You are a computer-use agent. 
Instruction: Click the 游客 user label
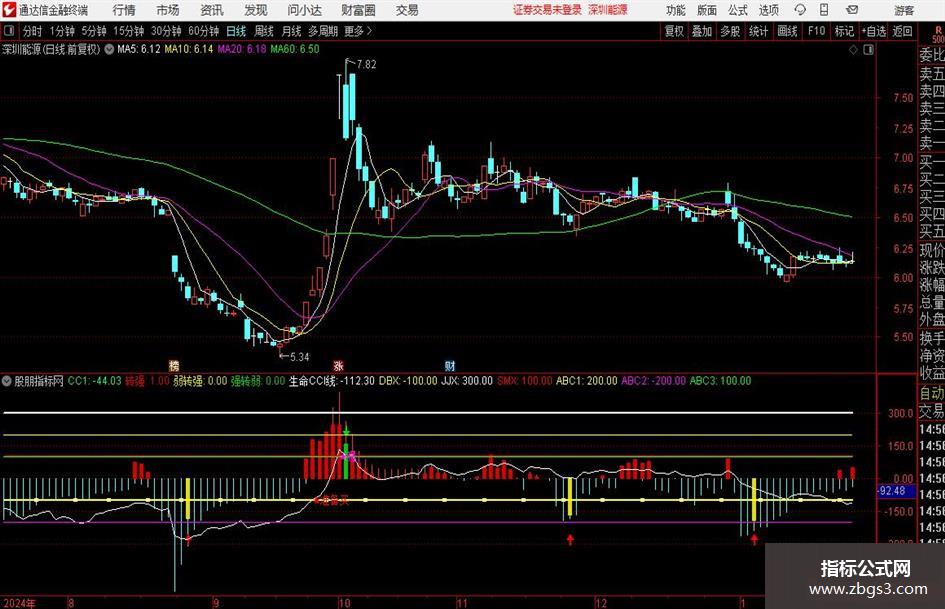[x=903, y=10]
